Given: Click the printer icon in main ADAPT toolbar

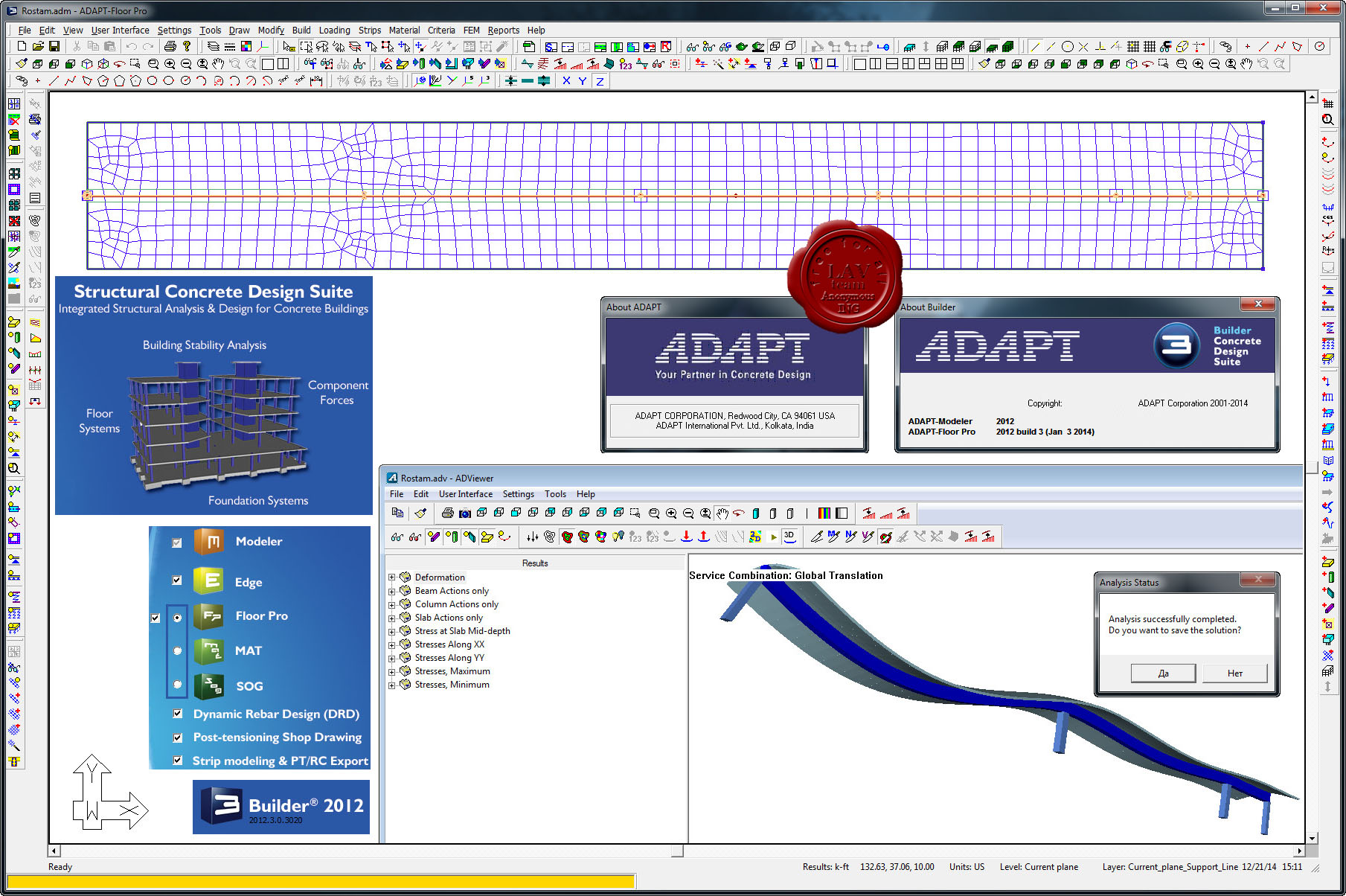Looking at the screenshot, I should click(x=170, y=46).
